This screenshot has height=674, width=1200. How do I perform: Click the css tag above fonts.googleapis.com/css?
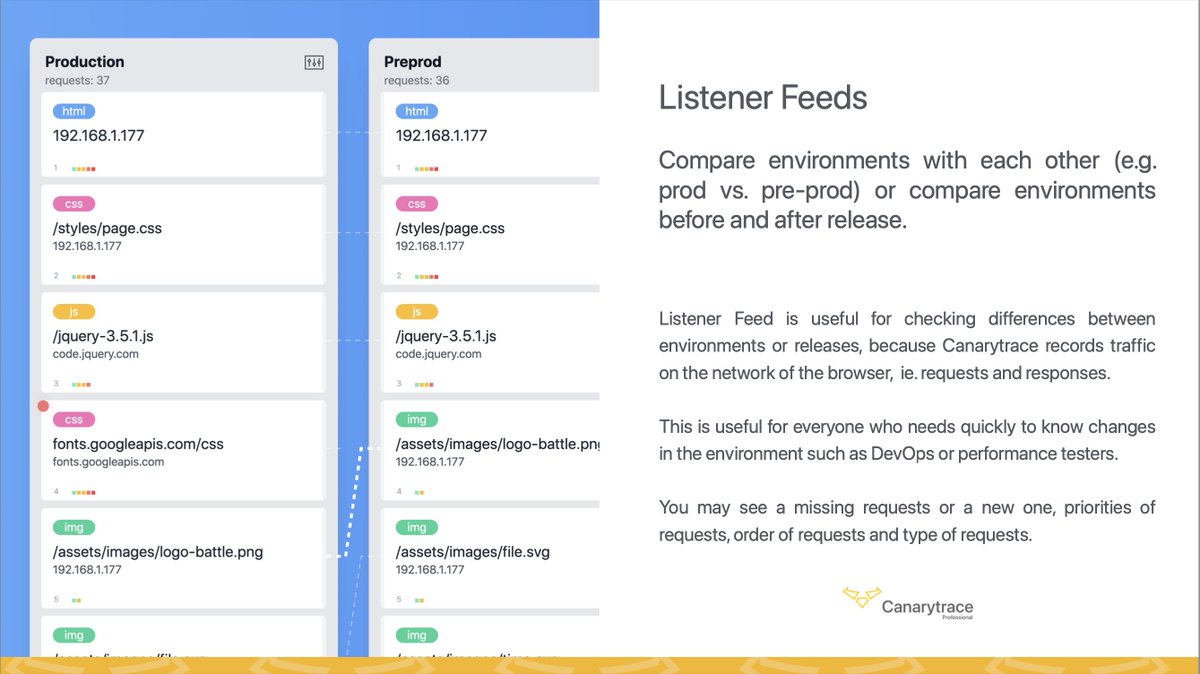(74, 420)
